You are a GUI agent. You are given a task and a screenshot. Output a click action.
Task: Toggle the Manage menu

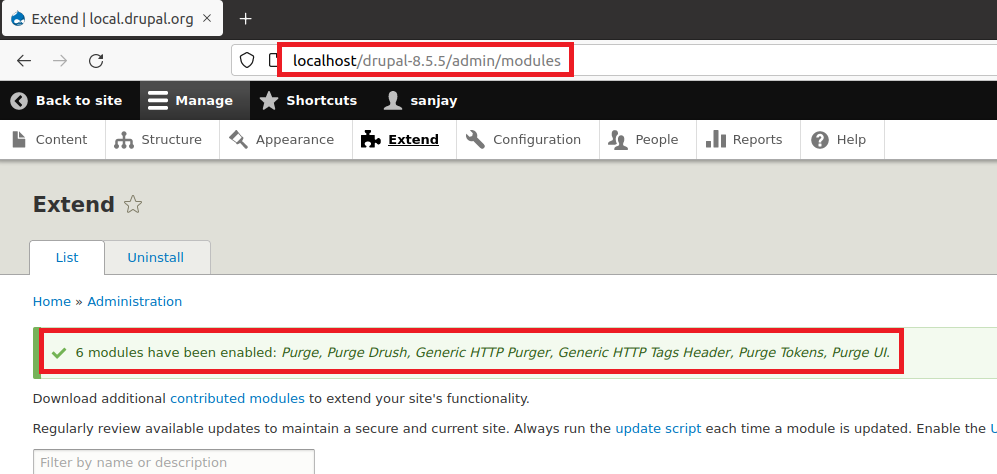[x=190, y=100]
